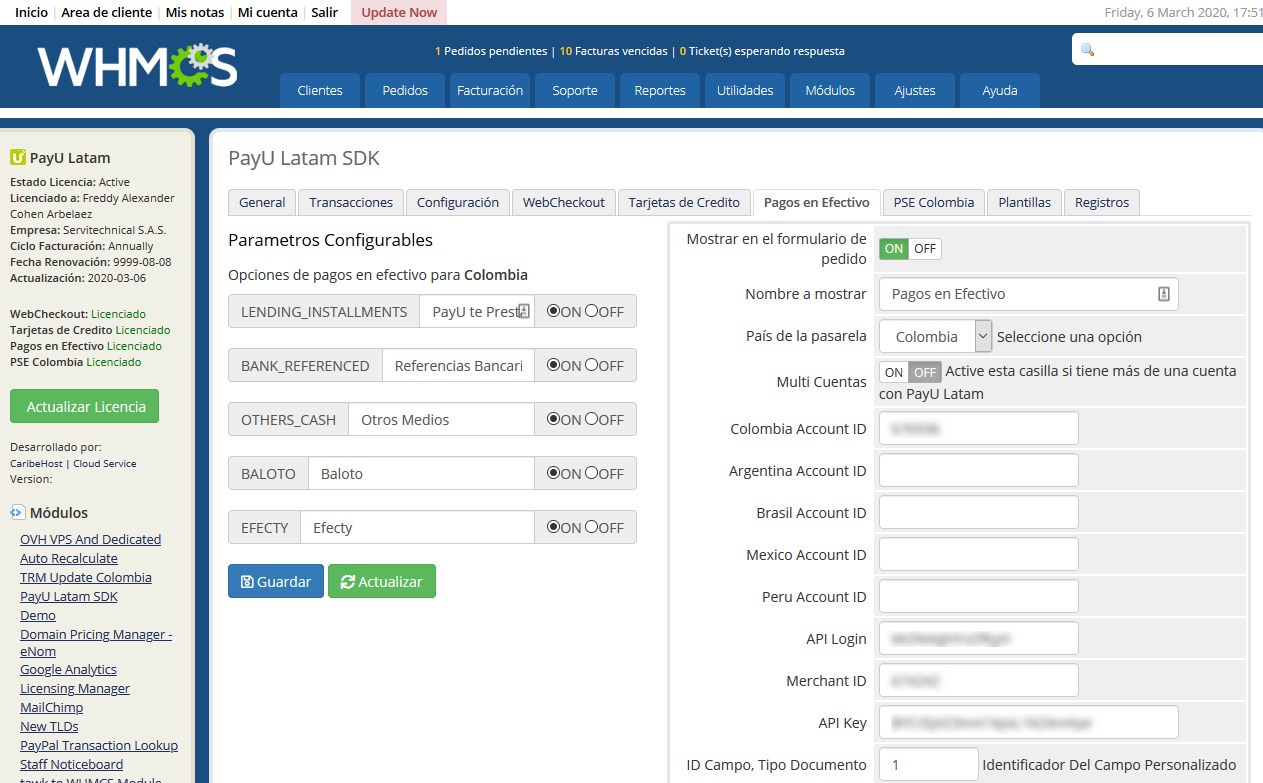The image size is (1263, 783).
Task: Click the password manager icon in Nombre a mostrar field
Action: pyautogui.click(x=1163, y=294)
